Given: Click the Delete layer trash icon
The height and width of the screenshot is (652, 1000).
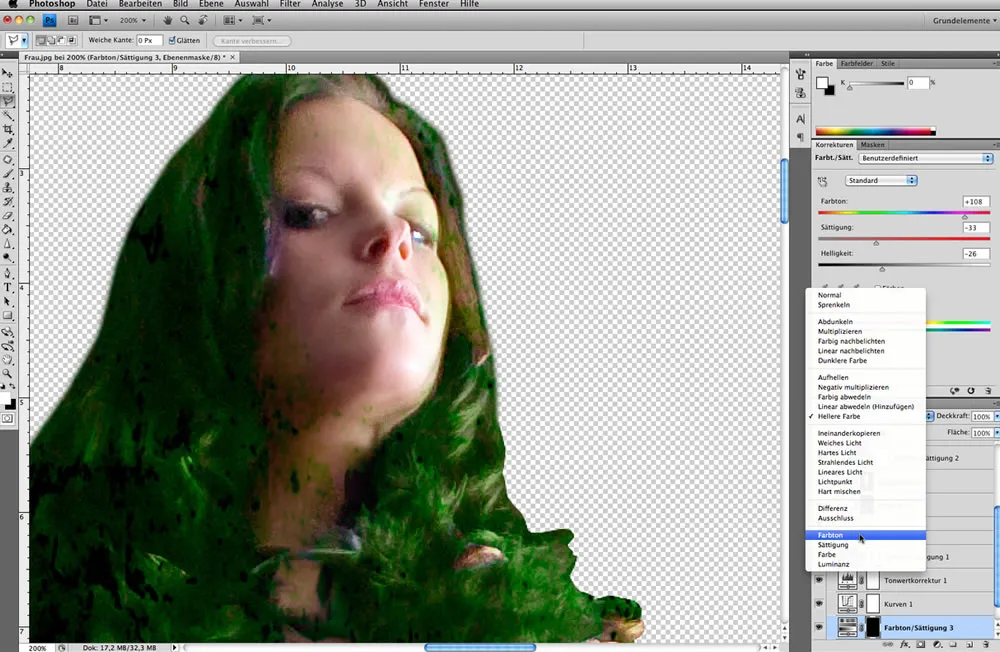Looking at the screenshot, I should 986,645.
